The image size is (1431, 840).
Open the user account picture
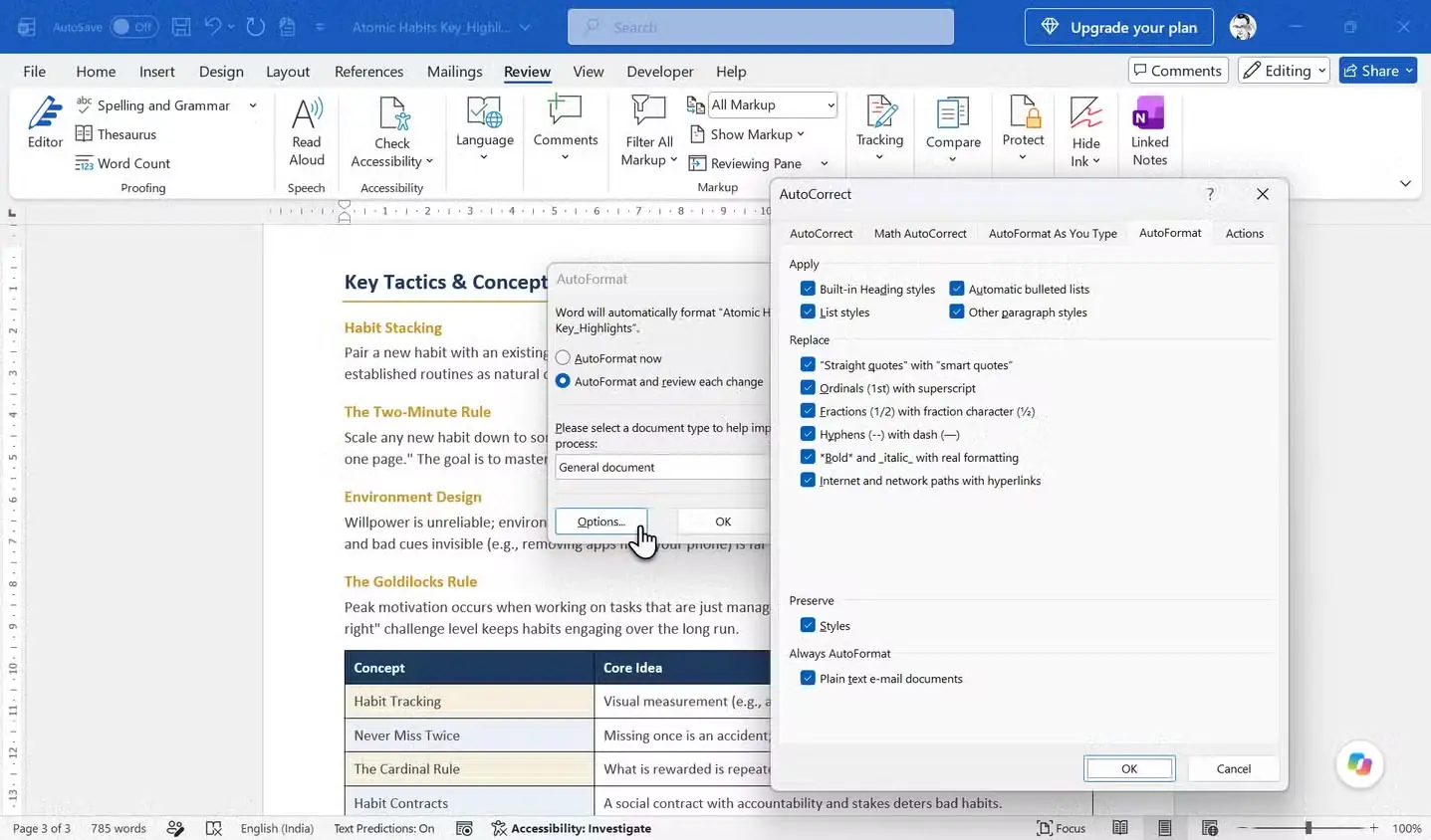[x=1243, y=27]
